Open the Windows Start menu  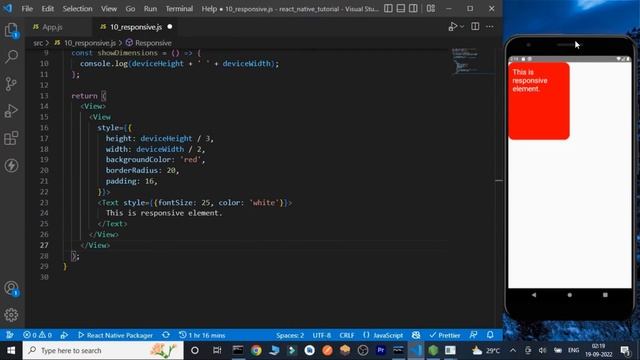coord(11,350)
